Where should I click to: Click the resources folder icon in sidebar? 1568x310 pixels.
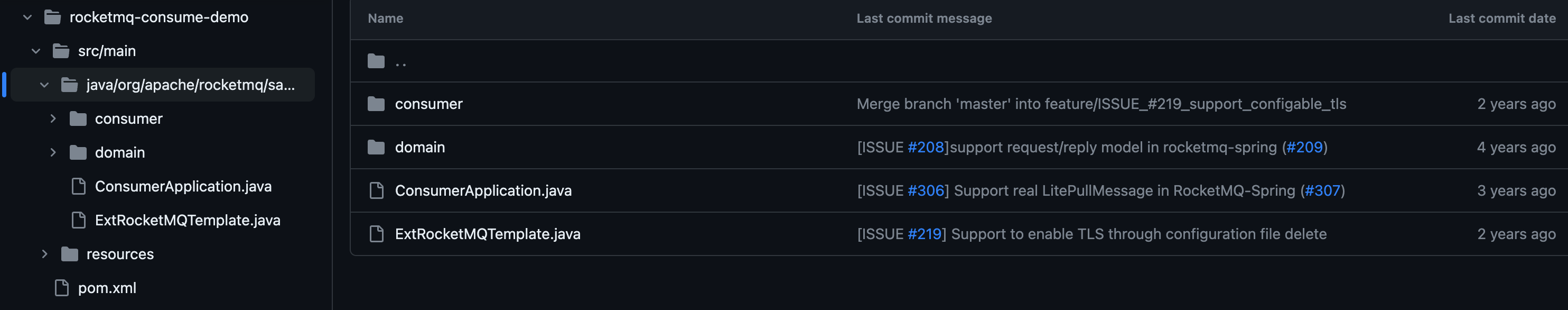point(70,254)
